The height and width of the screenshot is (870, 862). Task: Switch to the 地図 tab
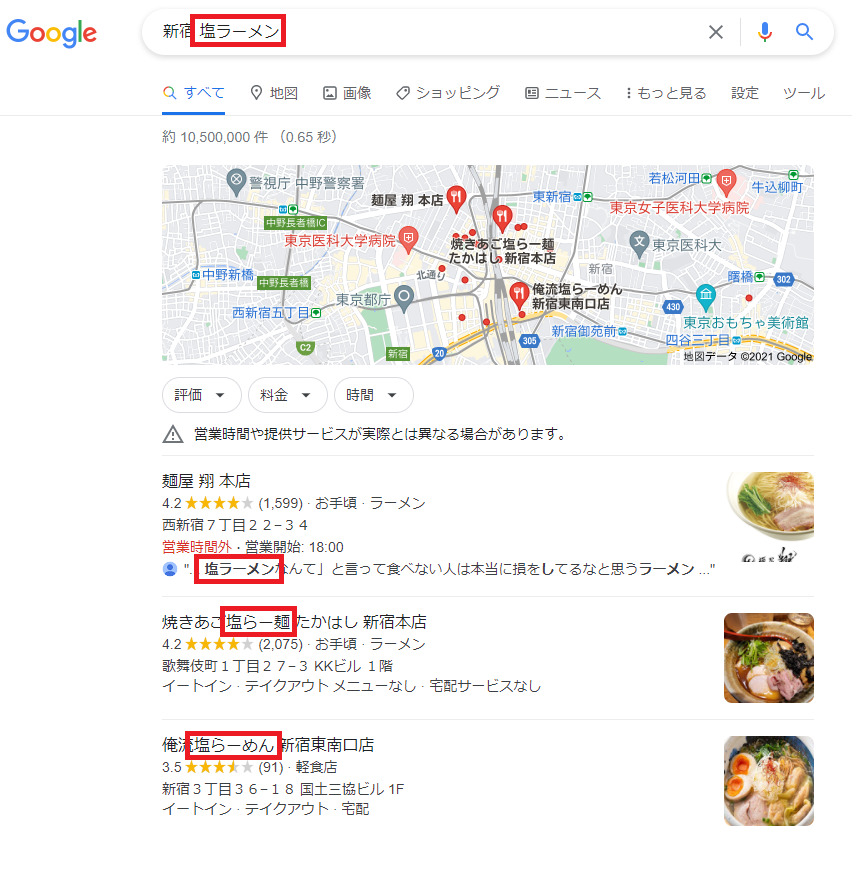[x=274, y=93]
